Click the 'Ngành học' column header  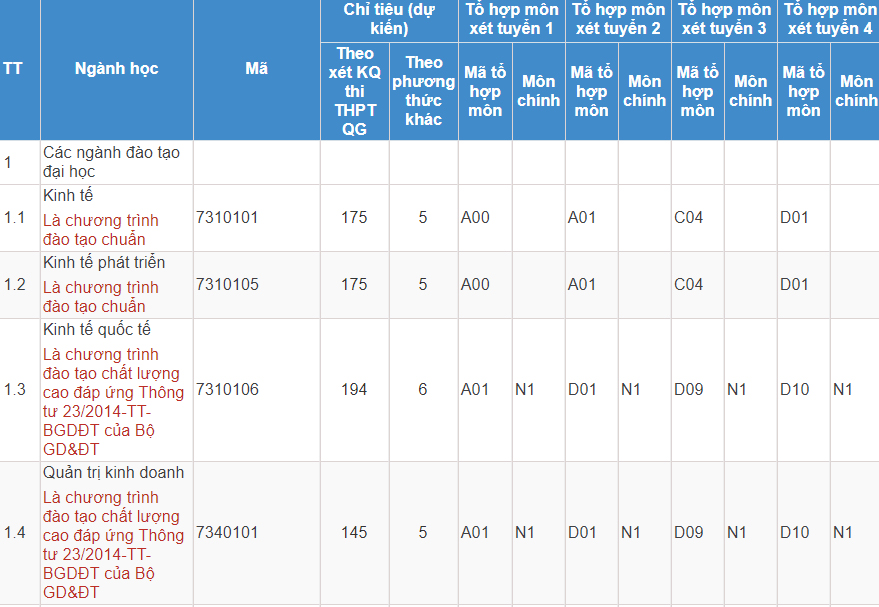click(x=116, y=69)
